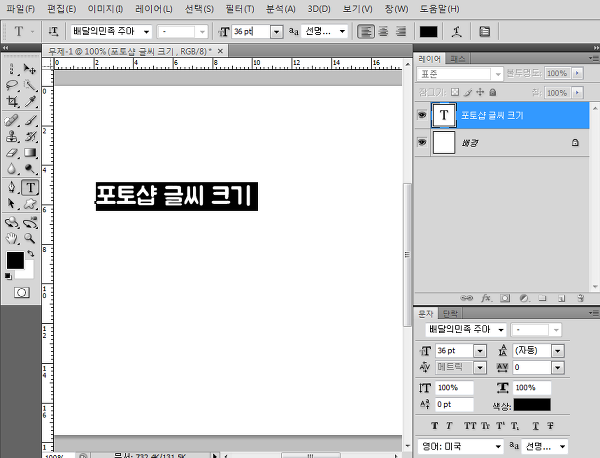Open leading (자동) dropdown
Screen dimensions: 600x458
(x=558, y=351)
